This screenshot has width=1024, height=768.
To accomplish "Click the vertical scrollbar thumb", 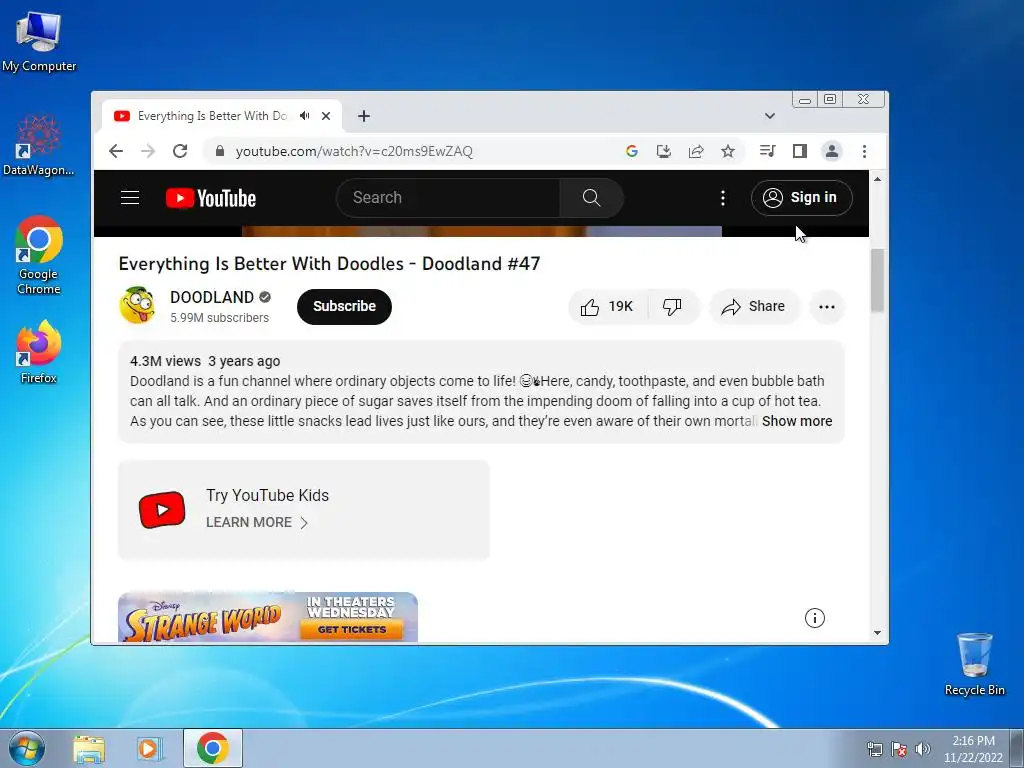I will click(x=877, y=281).
